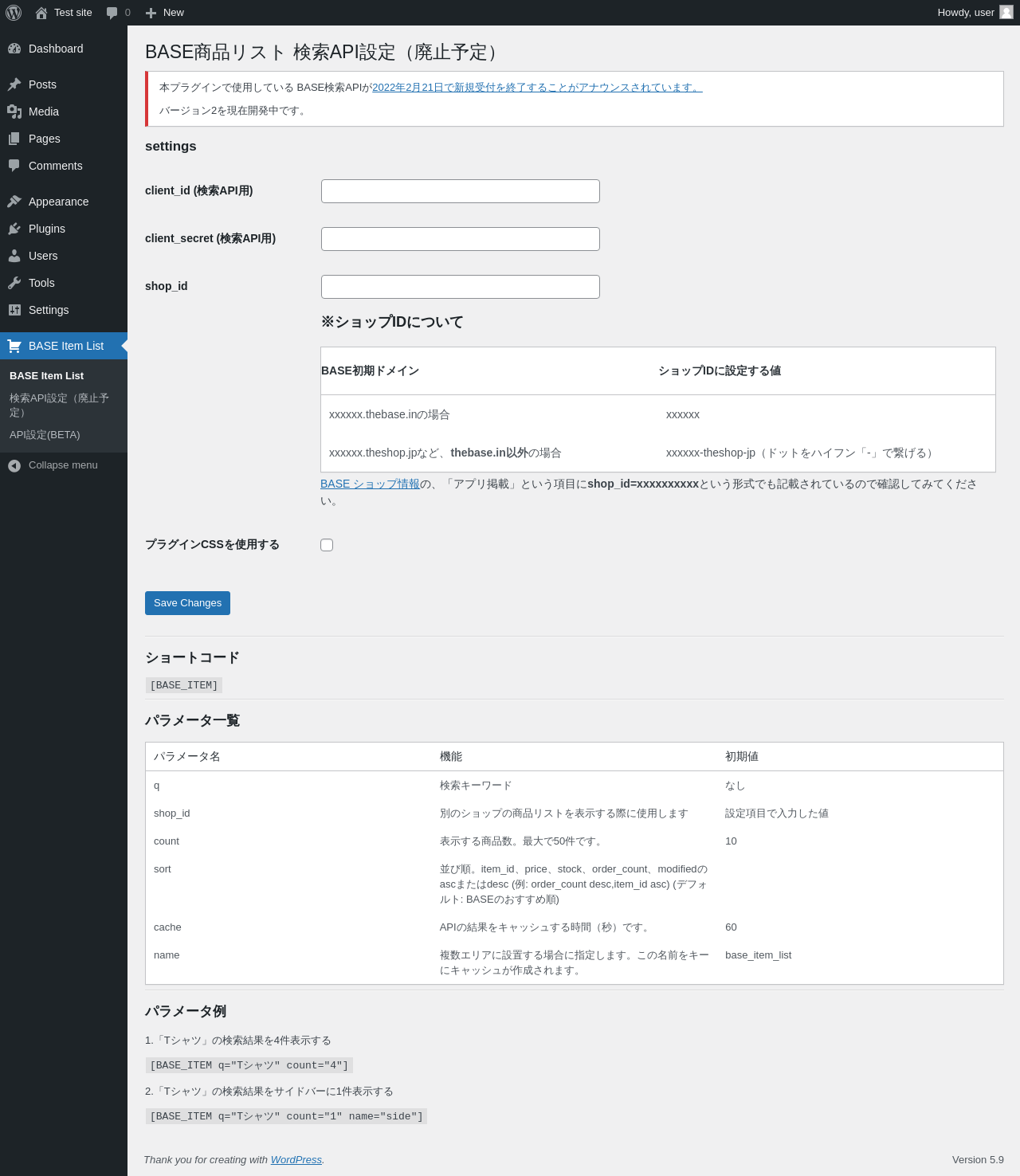The image size is (1020, 1176).
Task: Open the Settings menu
Action: pos(64,310)
